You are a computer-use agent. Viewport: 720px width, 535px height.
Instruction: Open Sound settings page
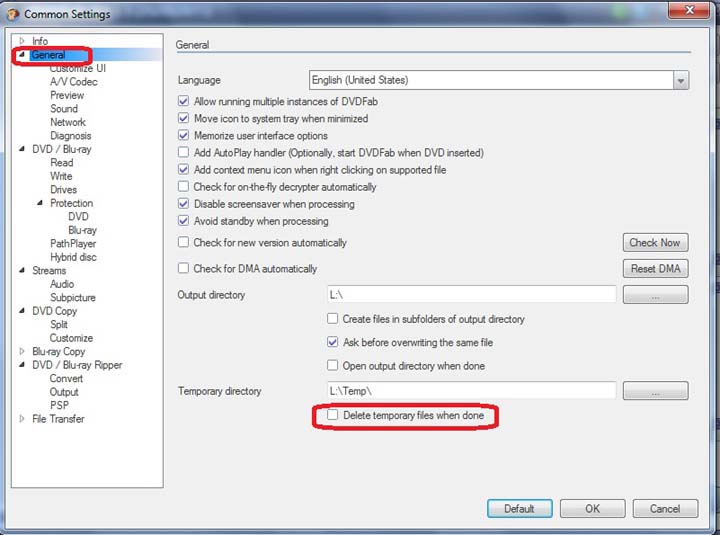[x=64, y=109]
